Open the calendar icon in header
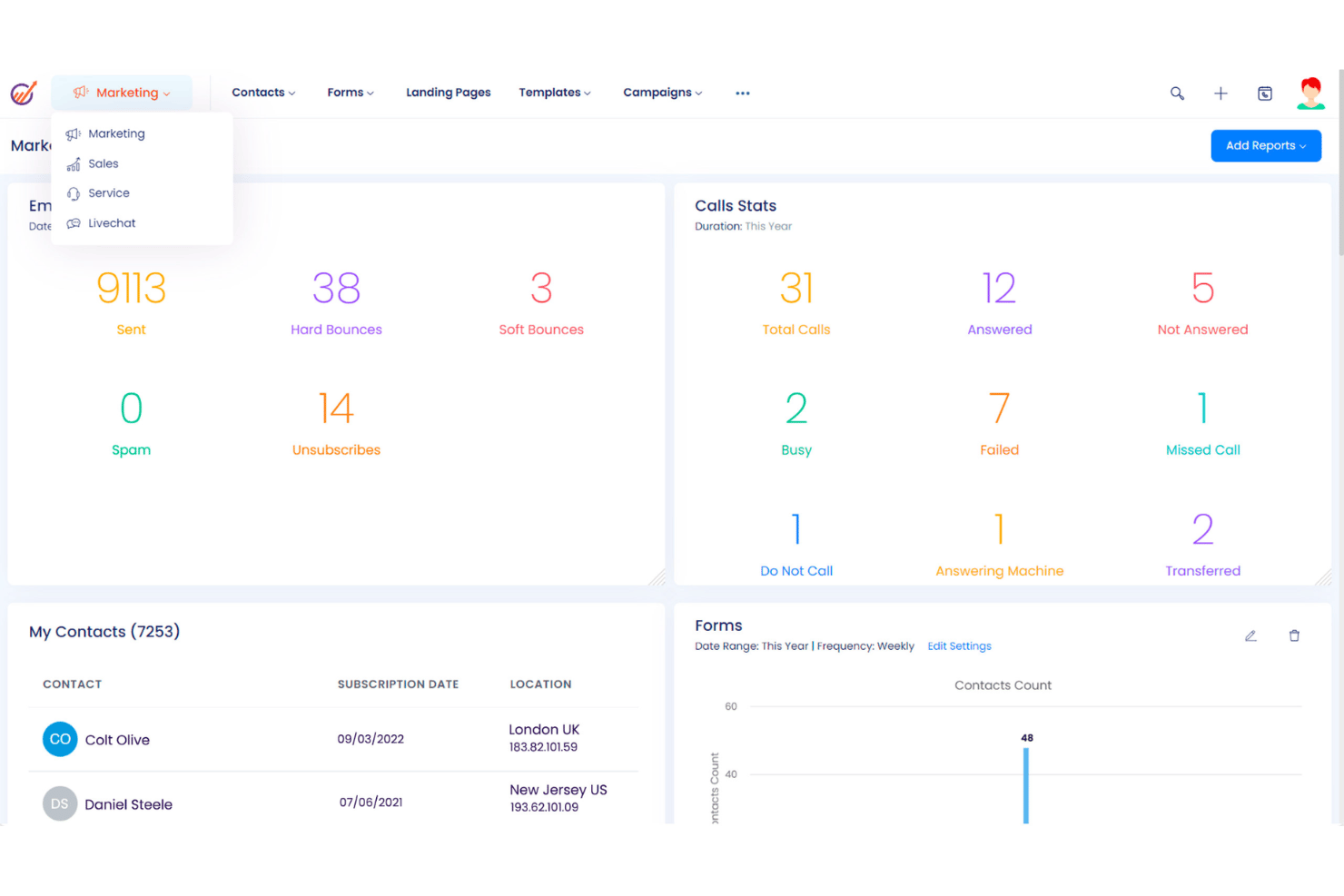 pyautogui.click(x=1265, y=94)
